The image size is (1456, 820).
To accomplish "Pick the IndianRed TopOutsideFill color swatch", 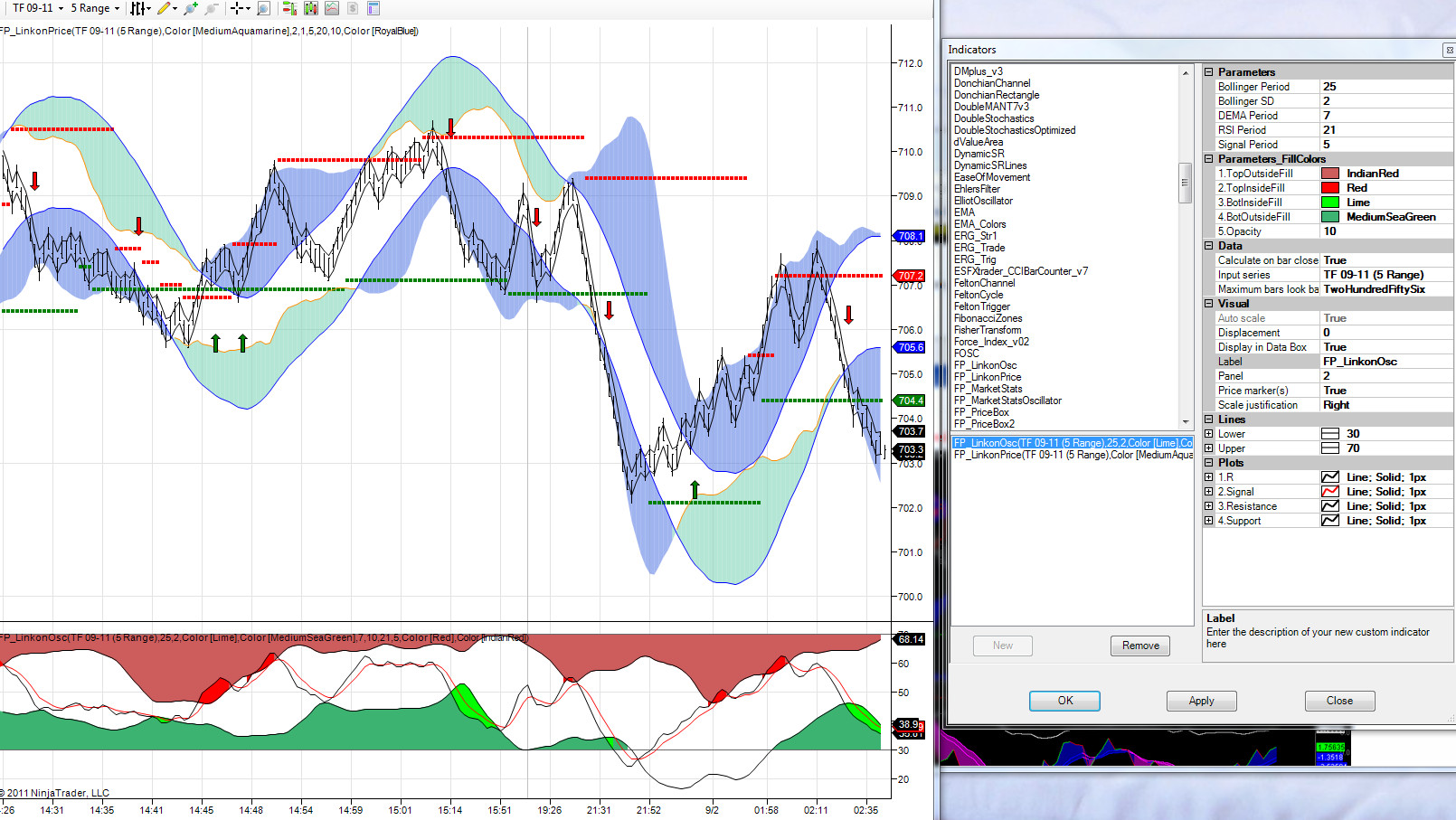I will tap(1330, 174).
